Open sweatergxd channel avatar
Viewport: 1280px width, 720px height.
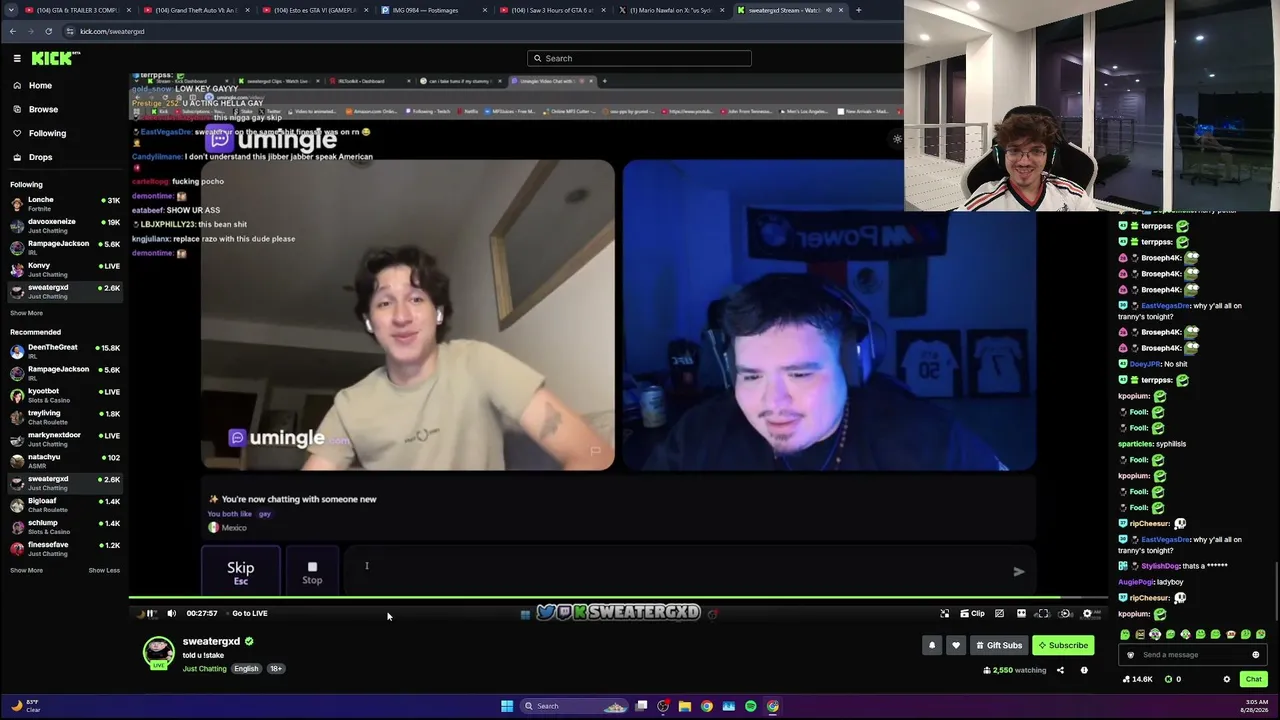[158, 652]
